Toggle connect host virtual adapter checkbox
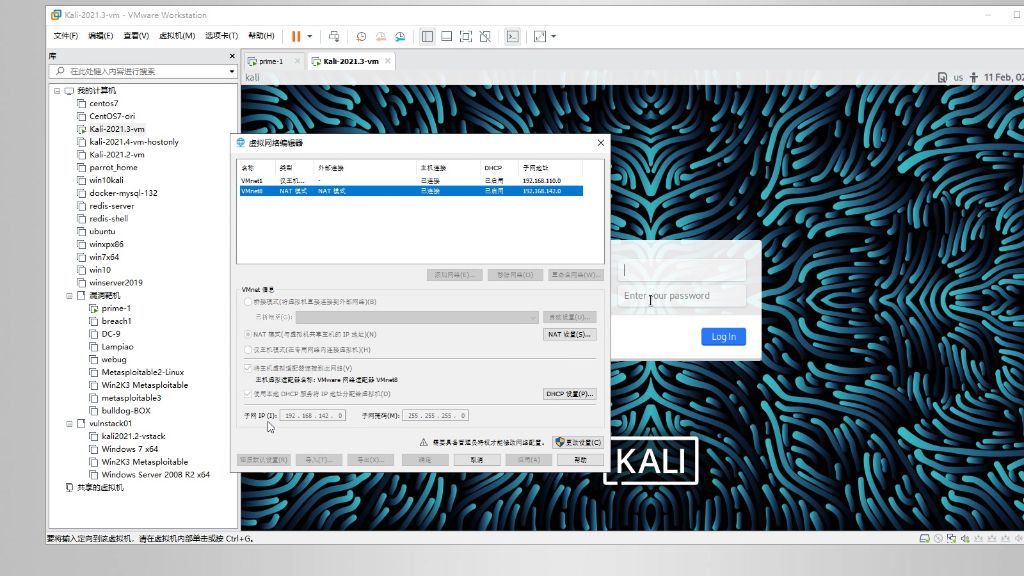 coord(248,368)
